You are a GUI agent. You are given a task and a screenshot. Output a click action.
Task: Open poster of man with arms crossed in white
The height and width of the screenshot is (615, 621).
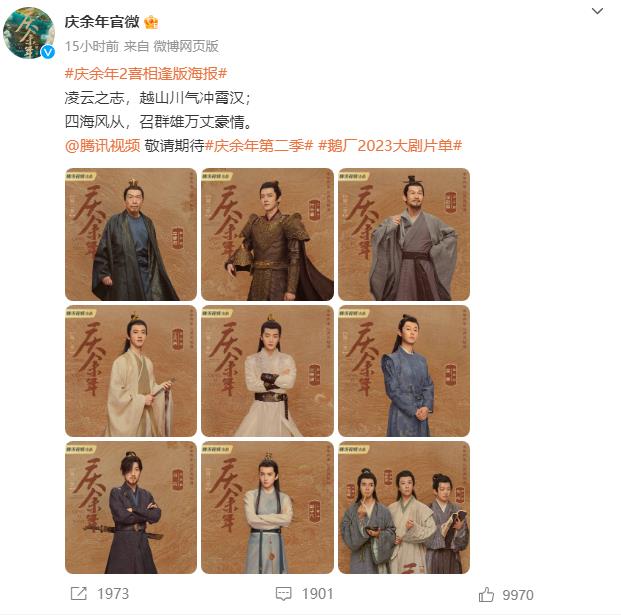pyautogui.click(x=267, y=371)
